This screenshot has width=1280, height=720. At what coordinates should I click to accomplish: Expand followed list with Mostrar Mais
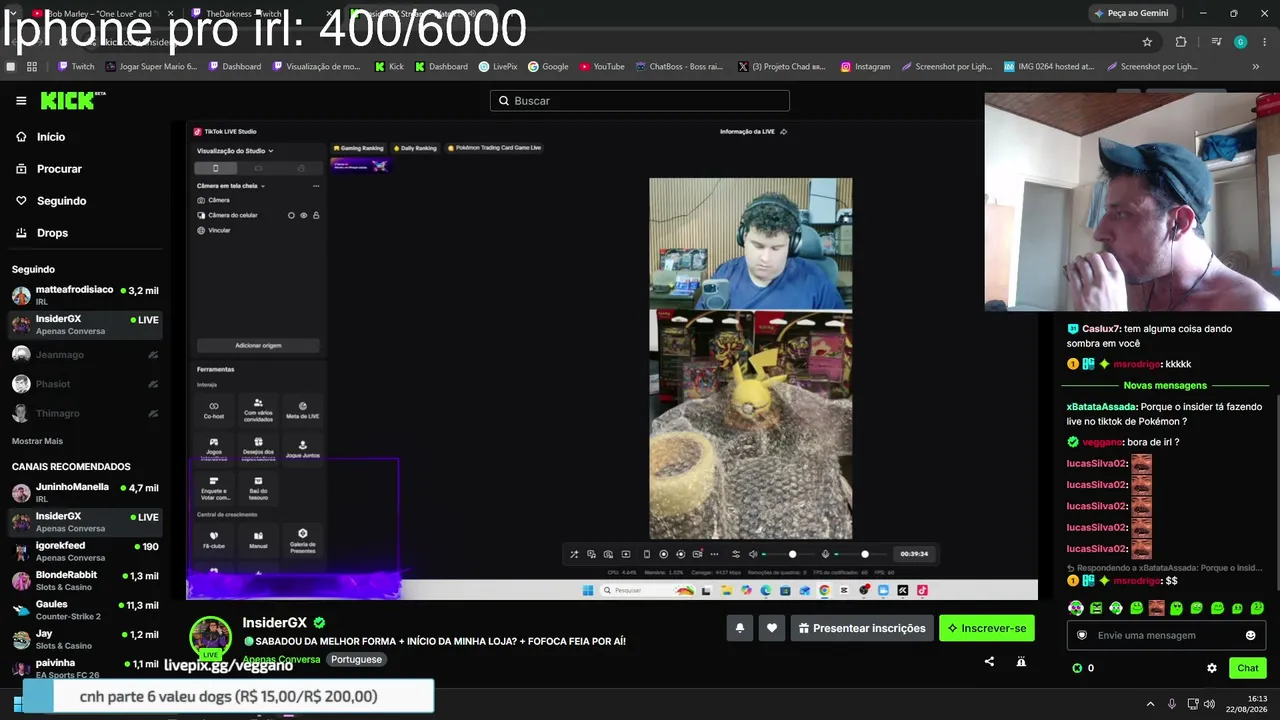[38, 441]
